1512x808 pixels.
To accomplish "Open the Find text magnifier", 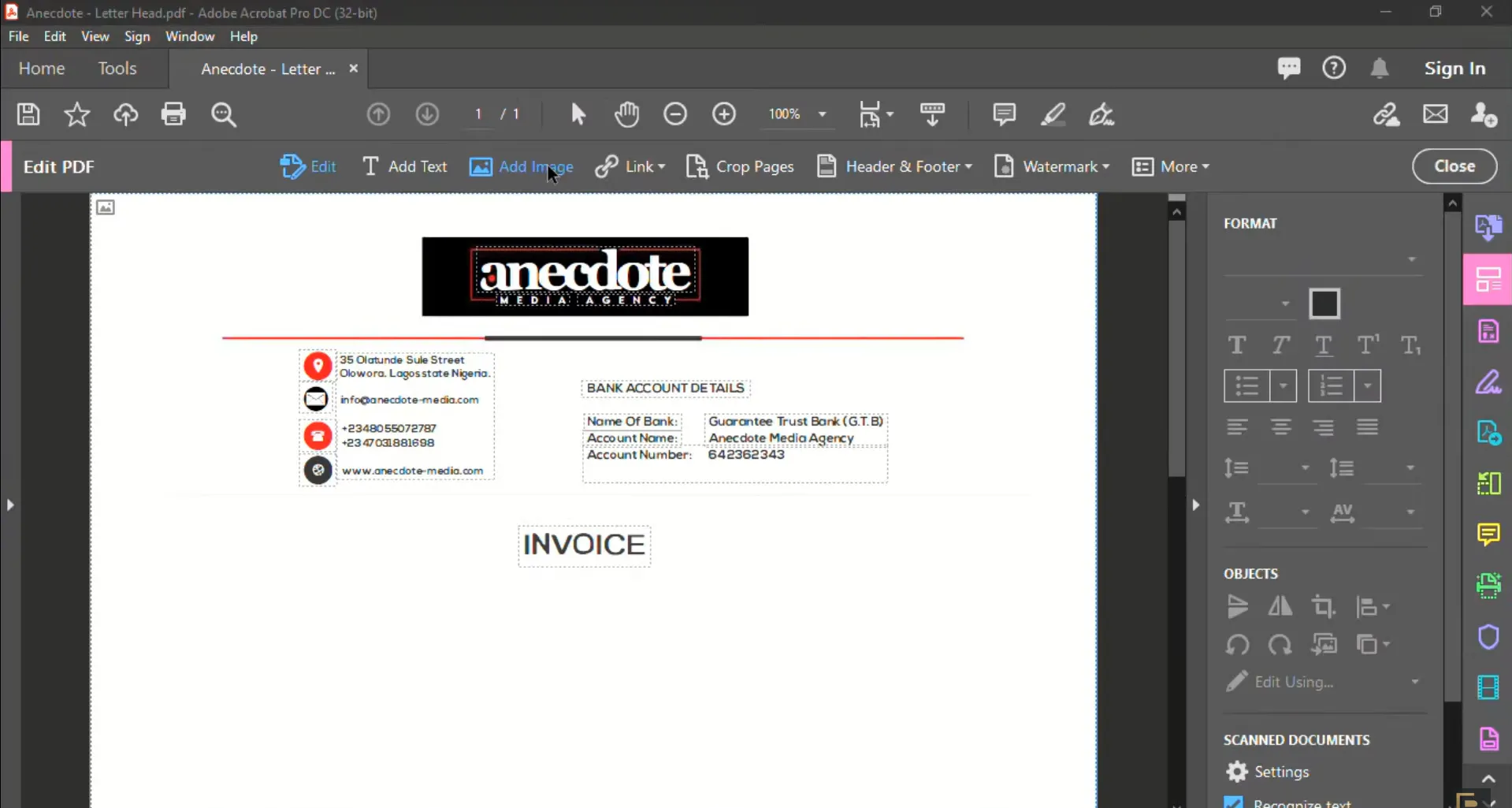I will [224, 114].
